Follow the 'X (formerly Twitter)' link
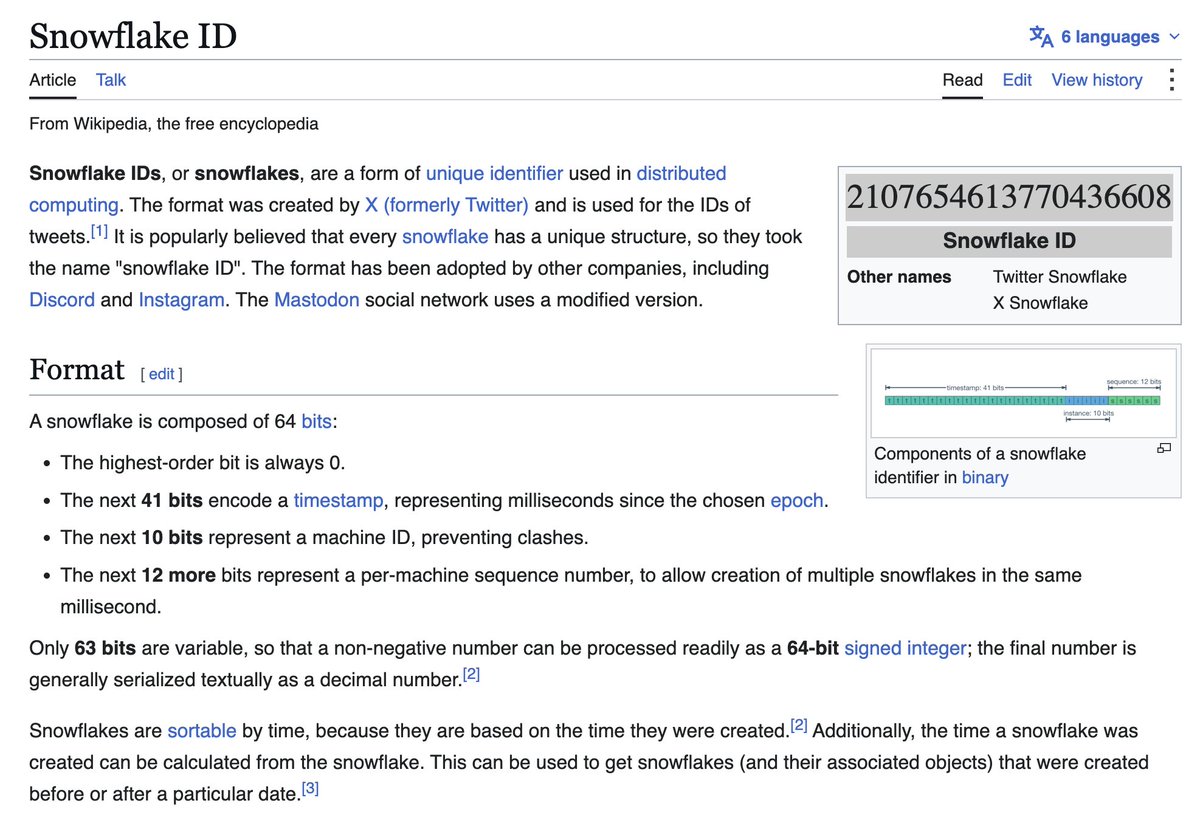The height and width of the screenshot is (823, 1200). 446,205
